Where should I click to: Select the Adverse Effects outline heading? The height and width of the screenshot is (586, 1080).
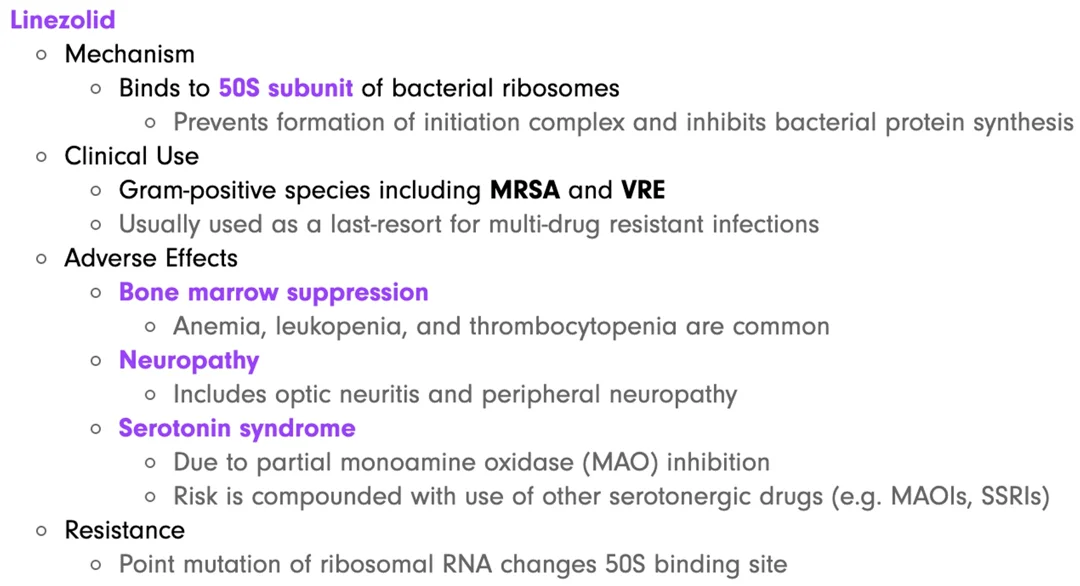[x=151, y=258]
